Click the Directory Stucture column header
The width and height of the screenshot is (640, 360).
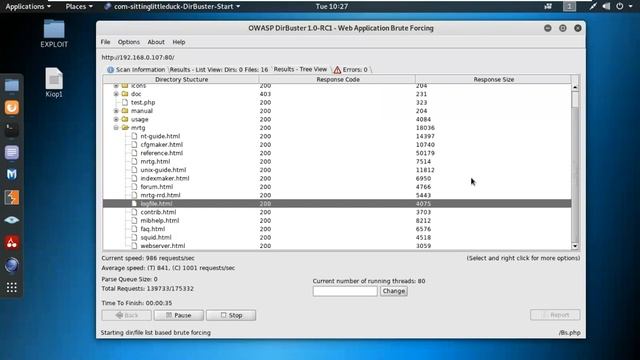[x=181, y=80]
